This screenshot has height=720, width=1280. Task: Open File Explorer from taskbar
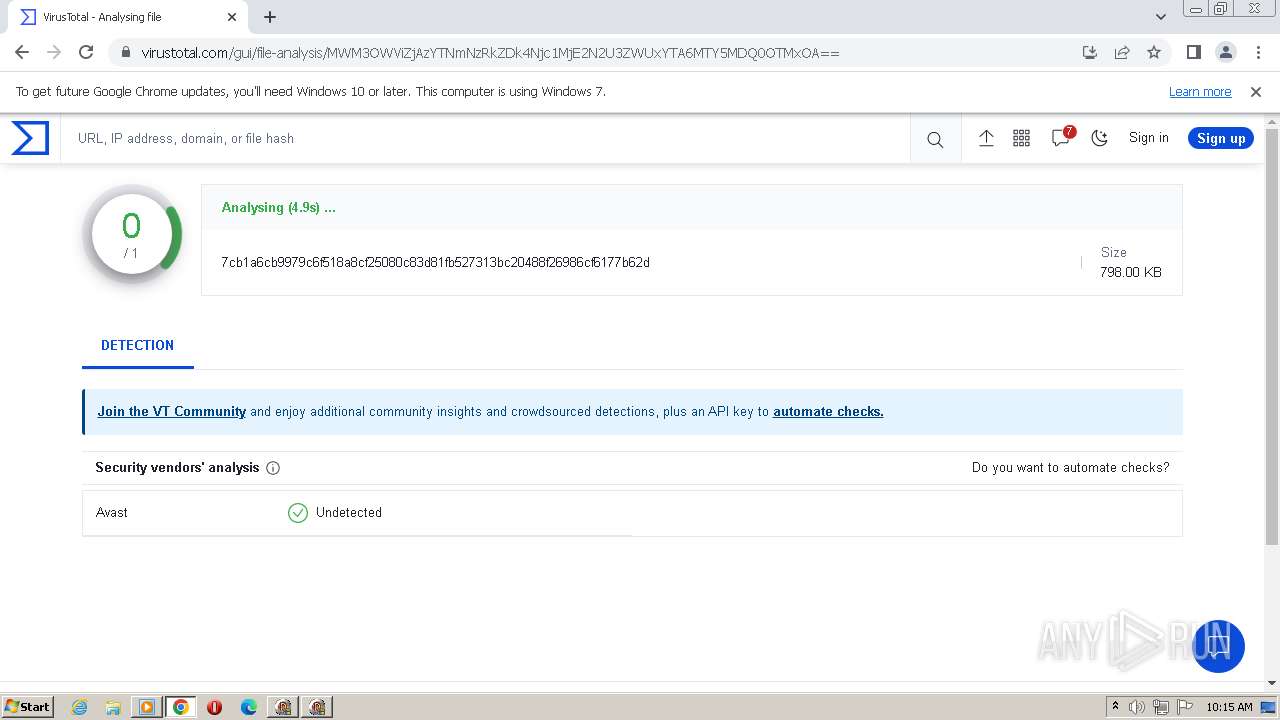[x=113, y=707]
